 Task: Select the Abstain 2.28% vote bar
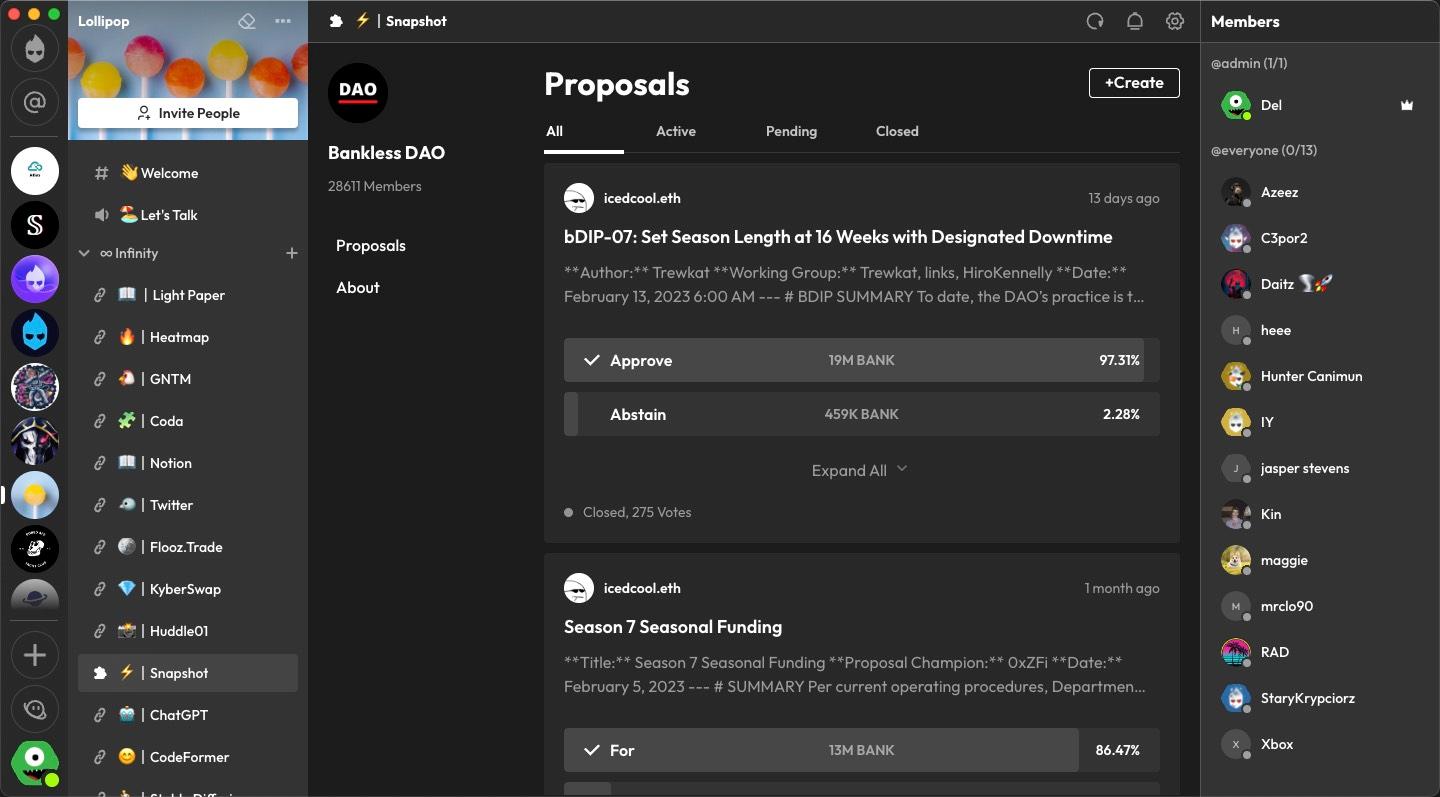click(862, 414)
